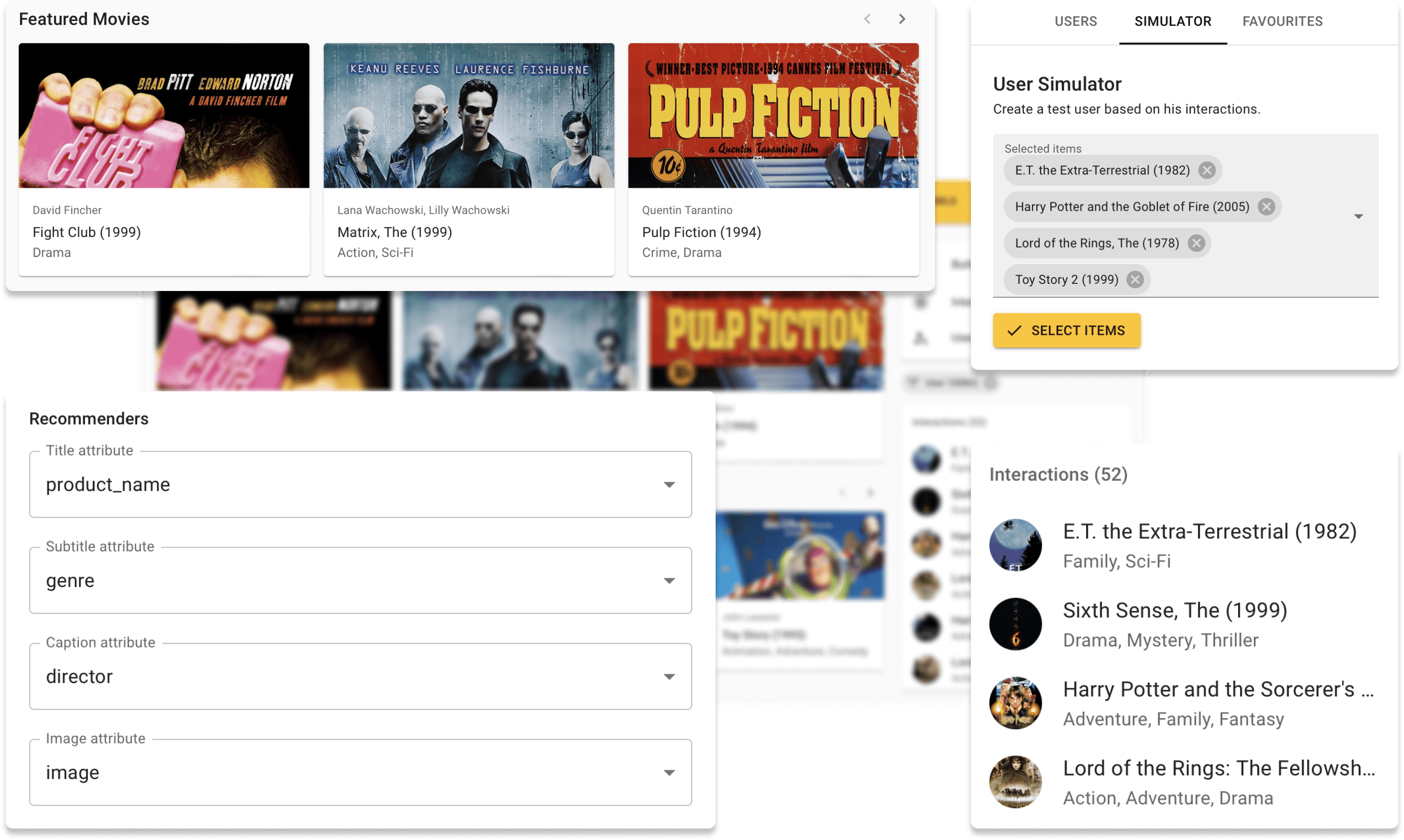Screen dimensions: 1404x840
Task: Remove Toy Story 2 (1999) chip
Action: (1134, 280)
